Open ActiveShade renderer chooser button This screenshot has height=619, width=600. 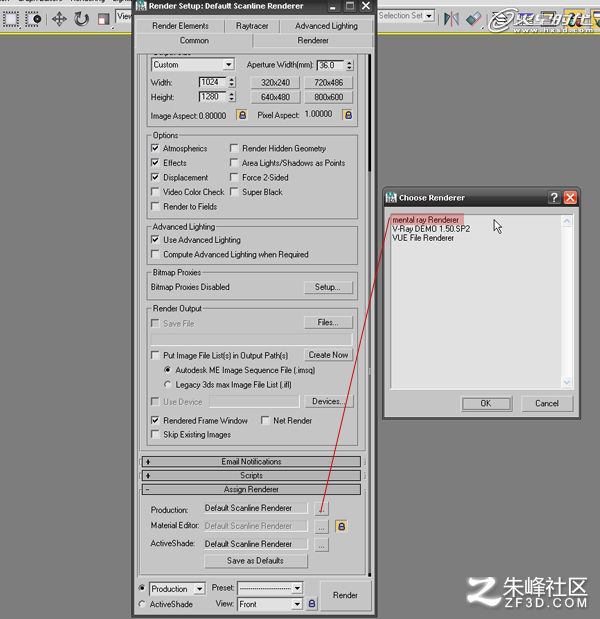point(322,545)
